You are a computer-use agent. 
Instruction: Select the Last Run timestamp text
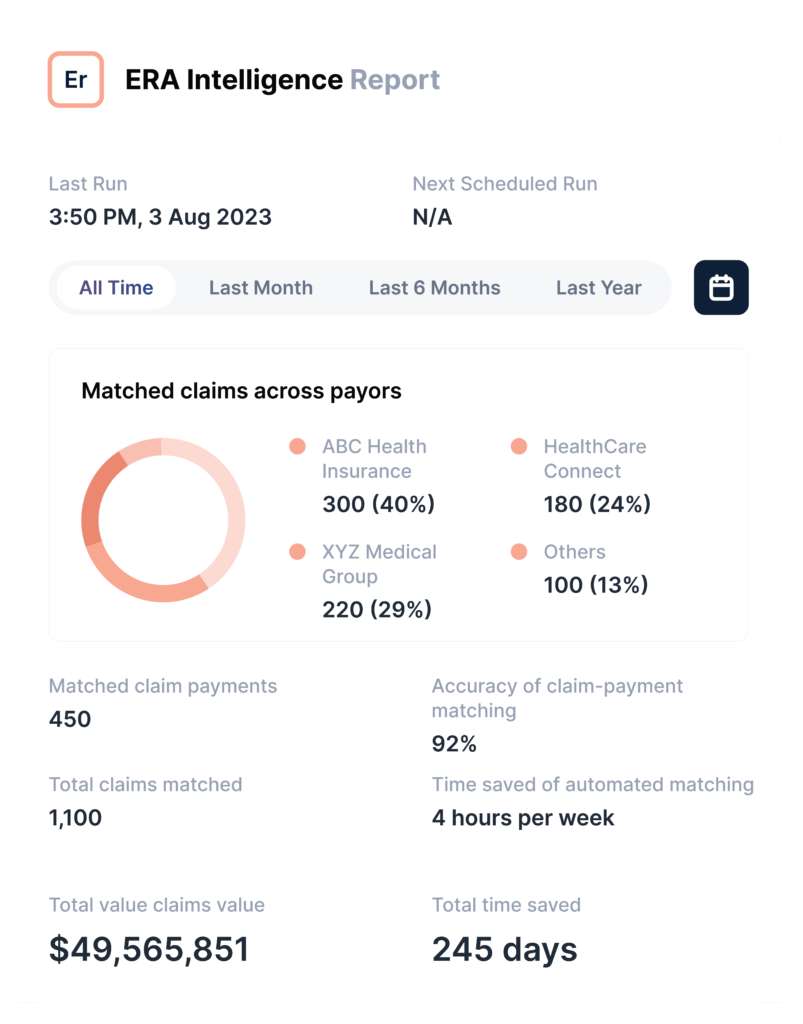click(x=160, y=217)
